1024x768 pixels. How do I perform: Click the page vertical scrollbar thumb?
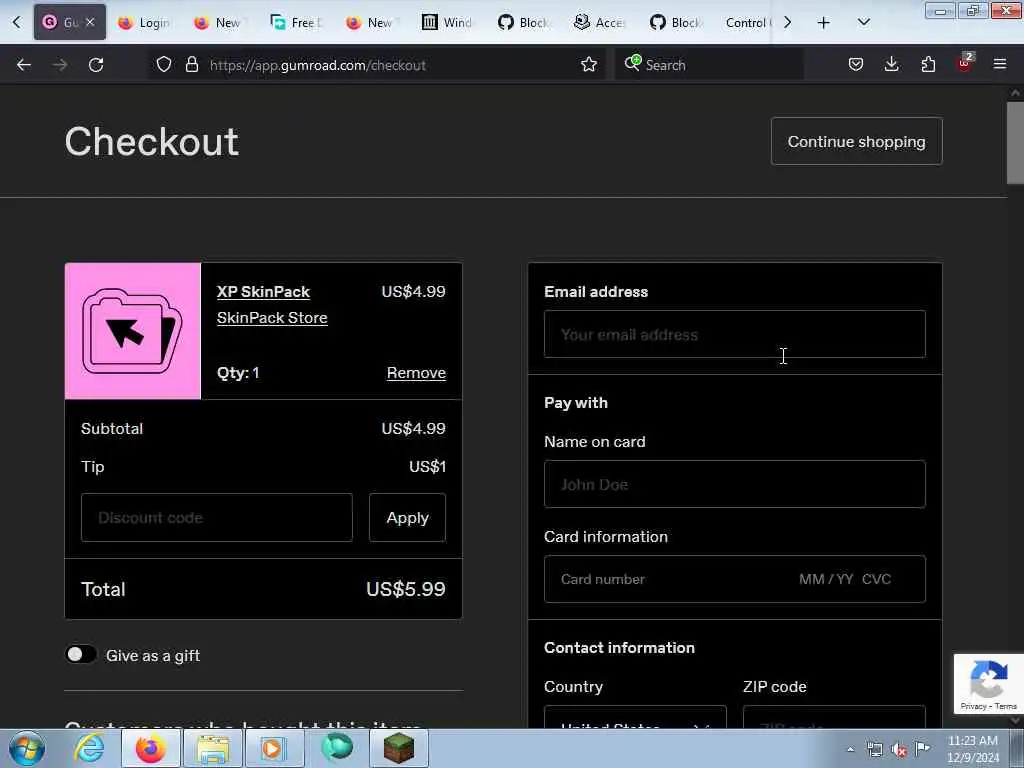[1015, 143]
